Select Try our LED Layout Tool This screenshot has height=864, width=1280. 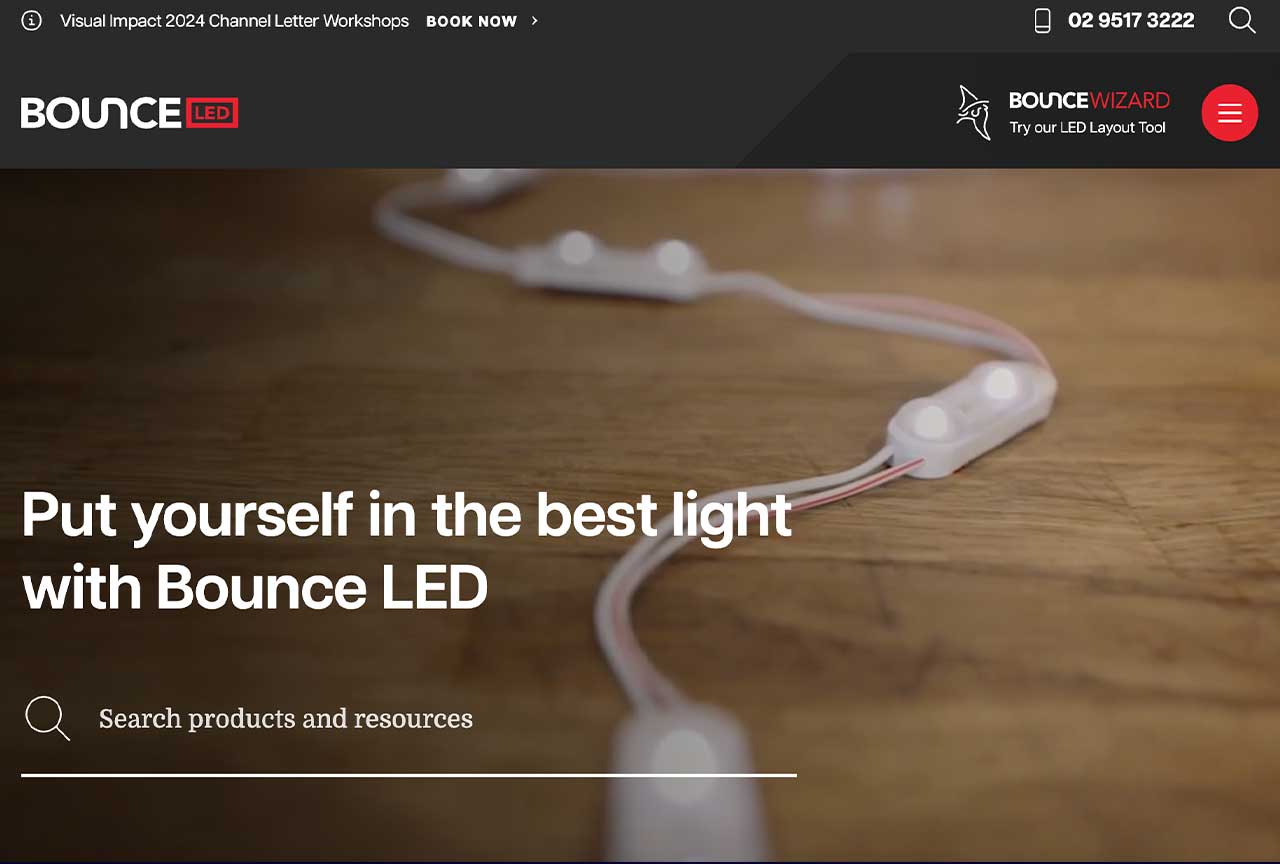(x=1088, y=128)
